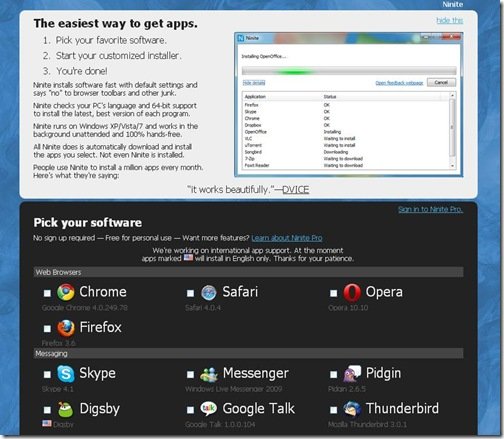
Task: Click 'Google Chrome 4.0.249.78' version text
Action: pyautogui.click(x=85, y=308)
